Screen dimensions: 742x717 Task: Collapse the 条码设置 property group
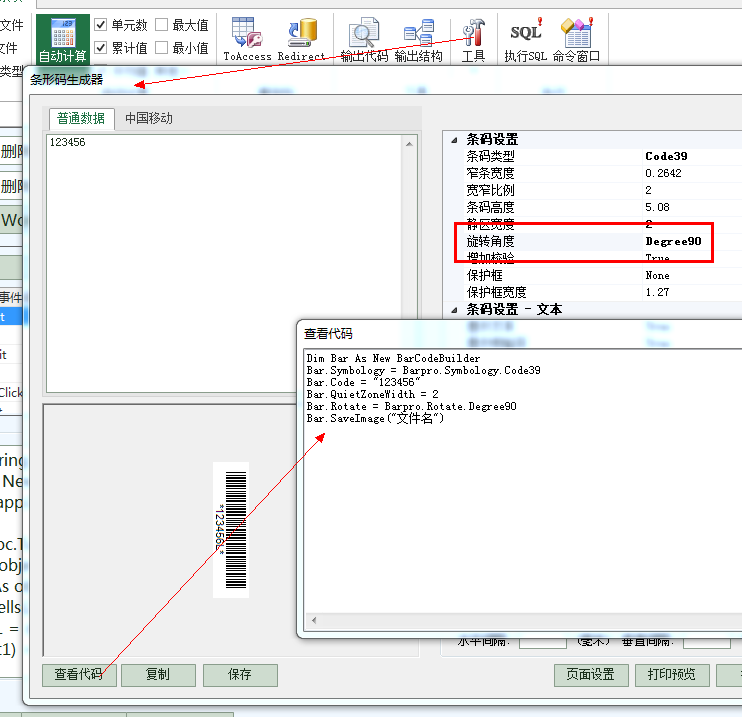tap(455, 140)
